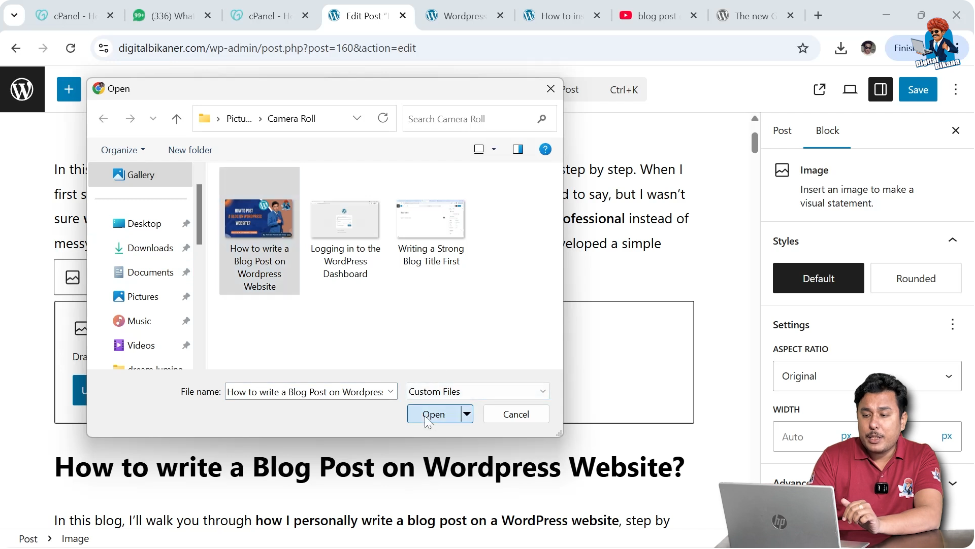Screen dimensions: 975x549
Task: Close the settings sidebar with X
Action: (956, 131)
